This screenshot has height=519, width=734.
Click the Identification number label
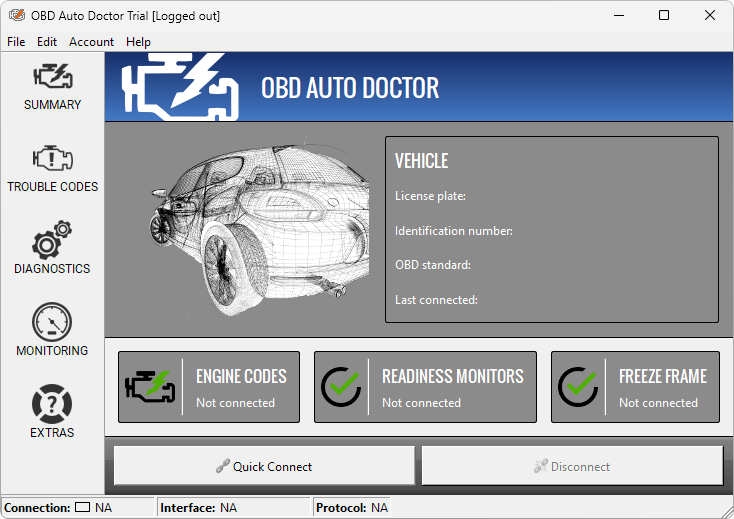(x=454, y=231)
